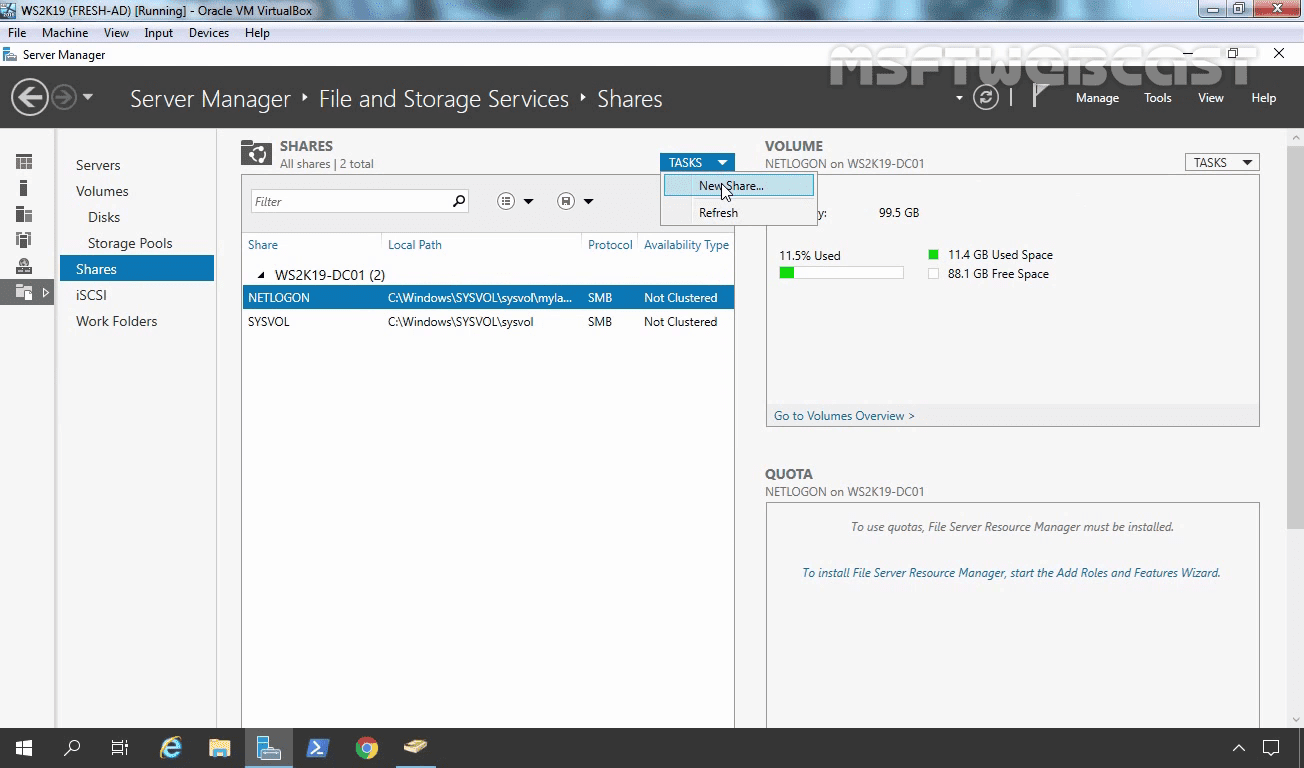
Task: Choose New Share... from the TASKS menu
Action: point(739,186)
